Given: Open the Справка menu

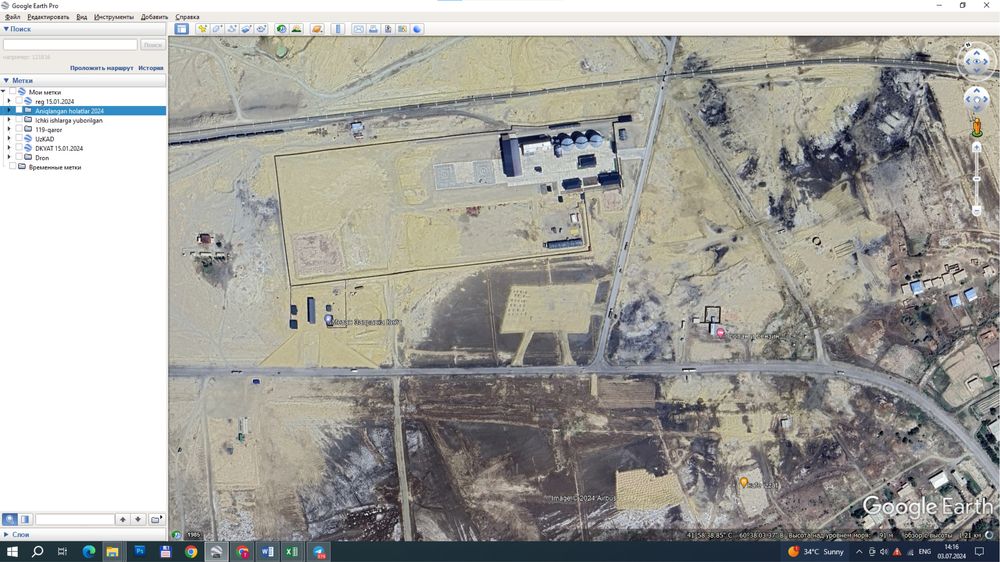Looking at the screenshot, I should (x=187, y=17).
